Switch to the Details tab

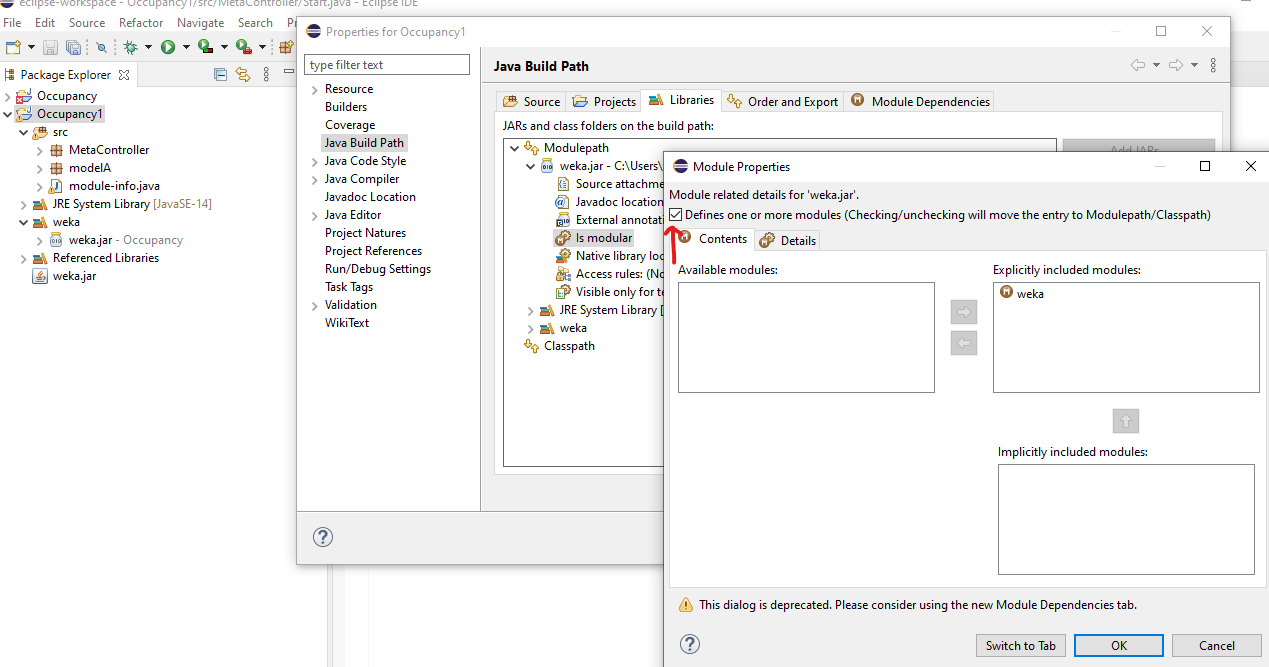click(788, 240)
